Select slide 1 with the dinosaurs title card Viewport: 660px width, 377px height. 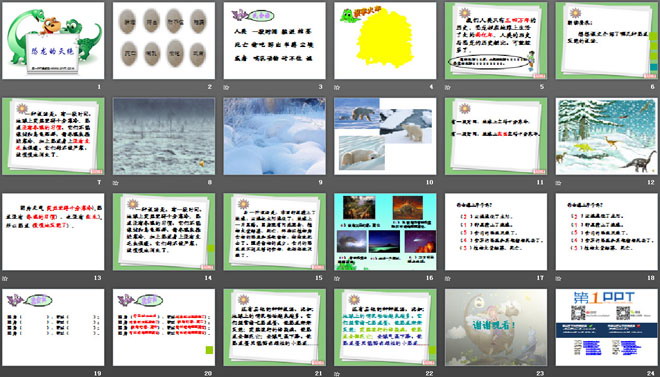coord(53,40)
